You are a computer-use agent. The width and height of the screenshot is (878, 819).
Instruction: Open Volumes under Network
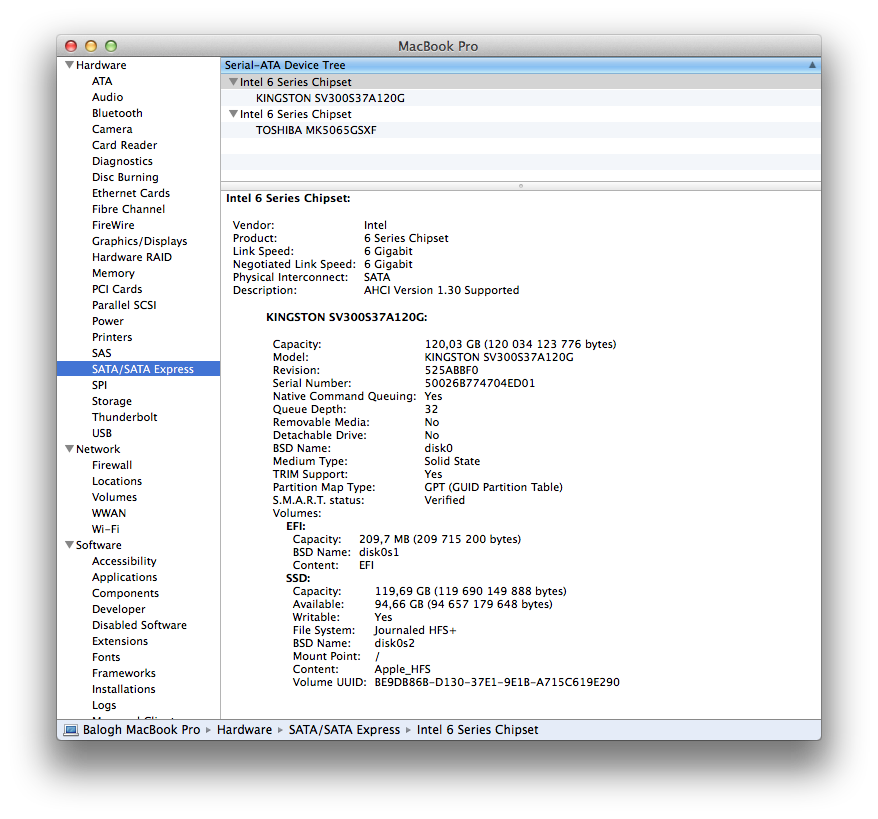click(x=114, y=497)
